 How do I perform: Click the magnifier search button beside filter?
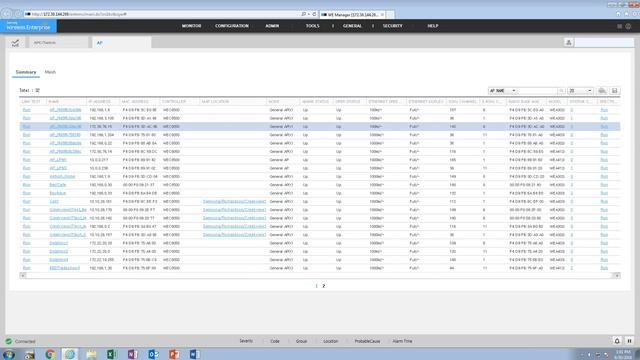562,91
